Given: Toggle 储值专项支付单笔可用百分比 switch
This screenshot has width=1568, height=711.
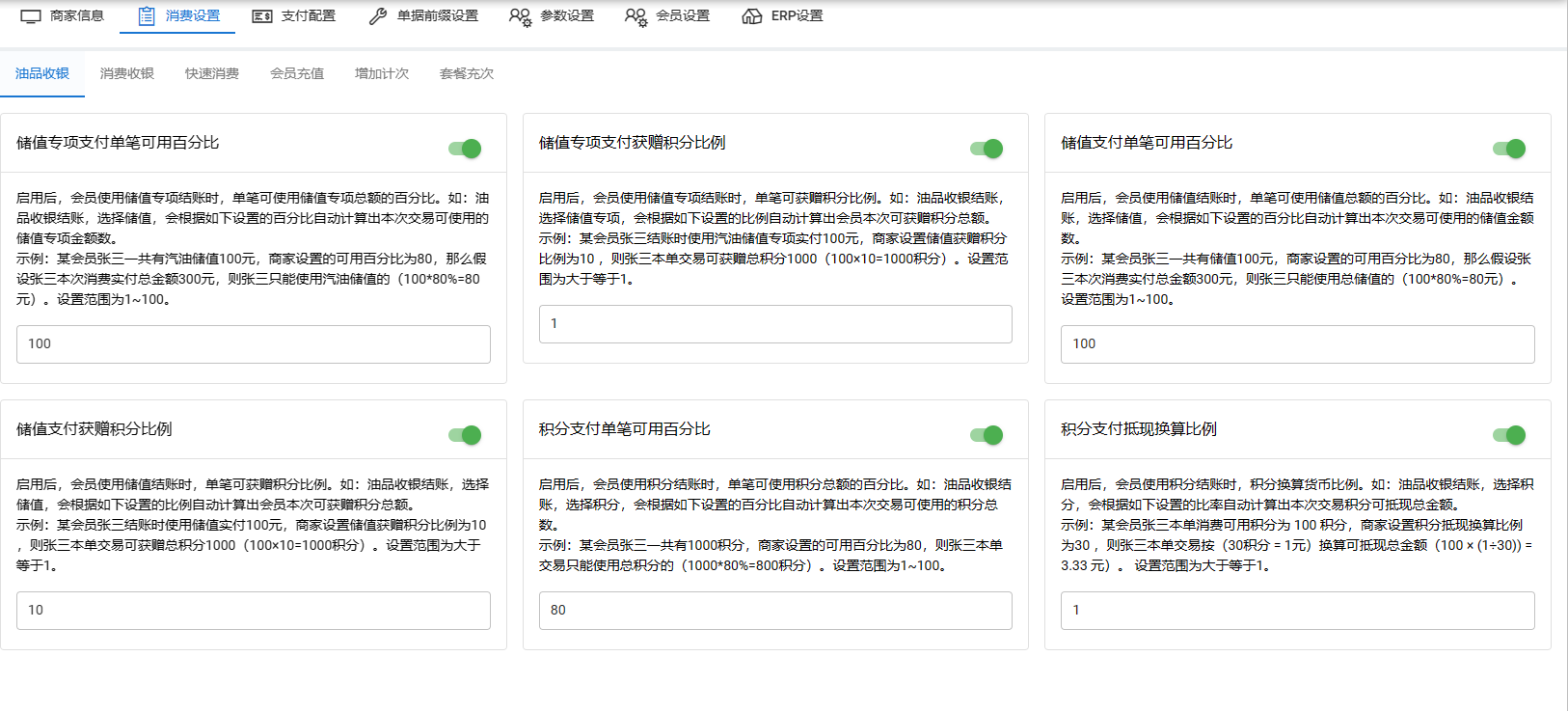Looking at the screenshot, I should click(x=465, y=149).
